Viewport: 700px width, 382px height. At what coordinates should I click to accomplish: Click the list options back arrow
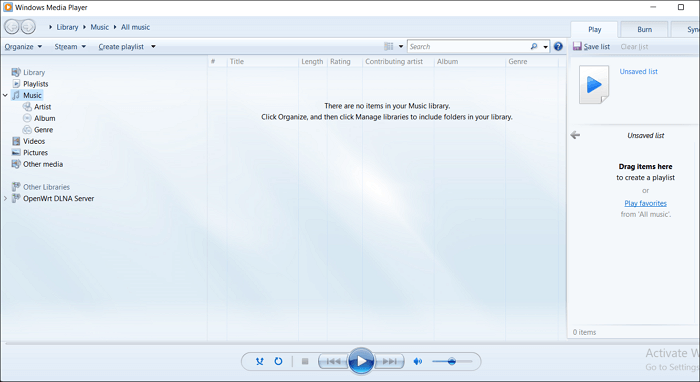tap(575, 135)
